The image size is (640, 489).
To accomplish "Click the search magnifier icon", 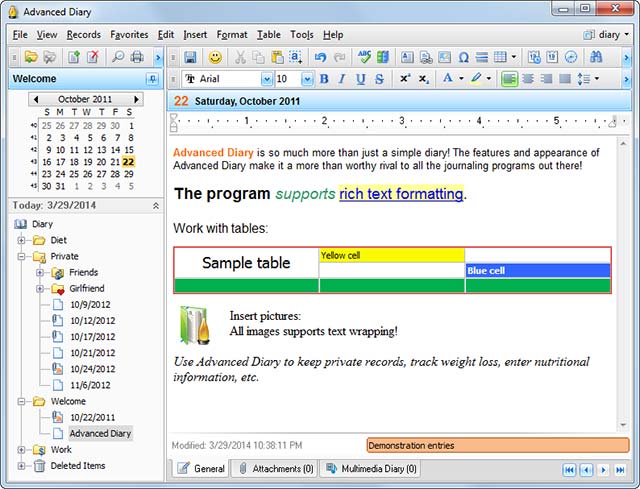I will 118,57.
